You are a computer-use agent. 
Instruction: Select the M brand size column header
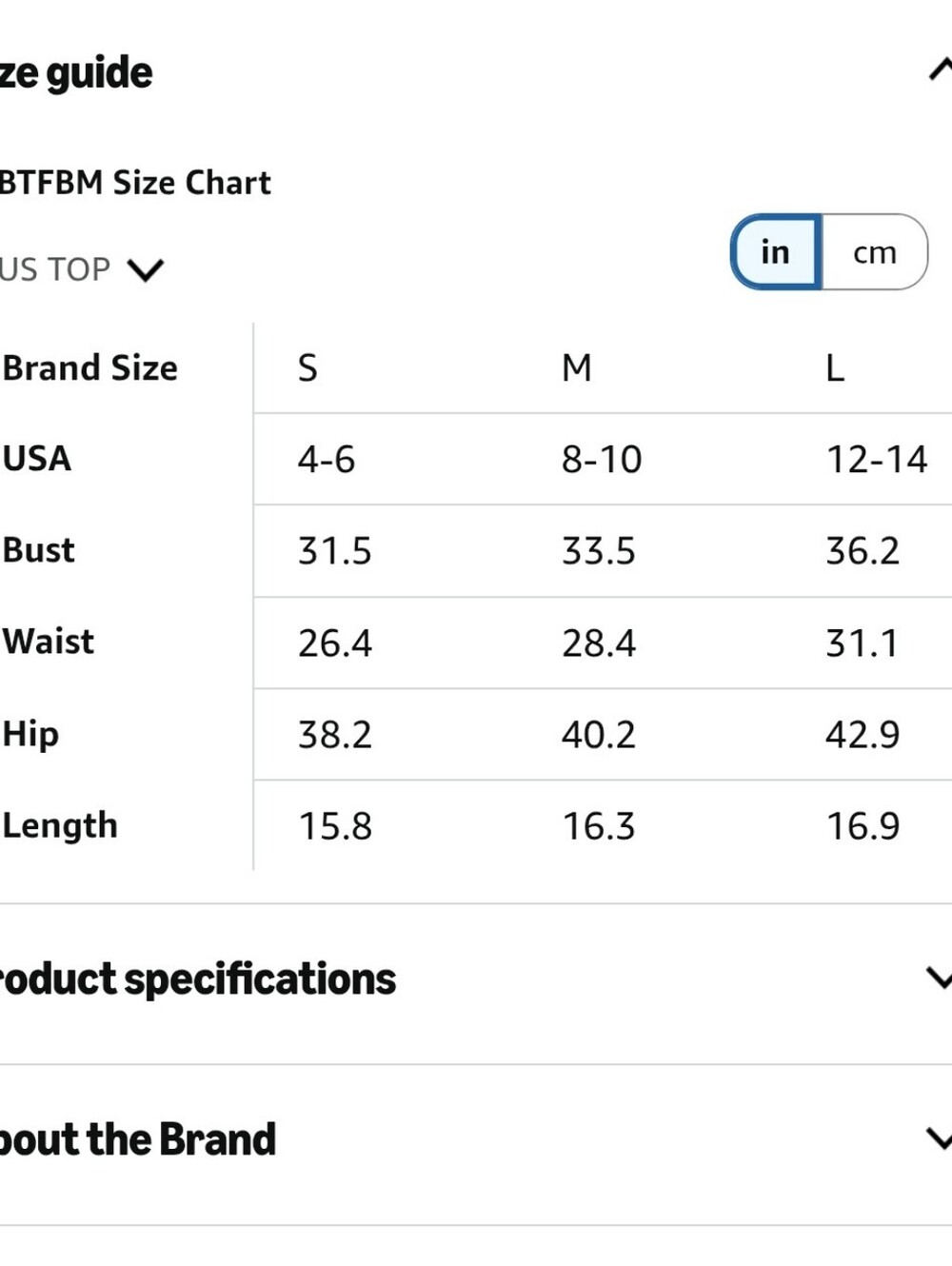click(x=577, y=368)
